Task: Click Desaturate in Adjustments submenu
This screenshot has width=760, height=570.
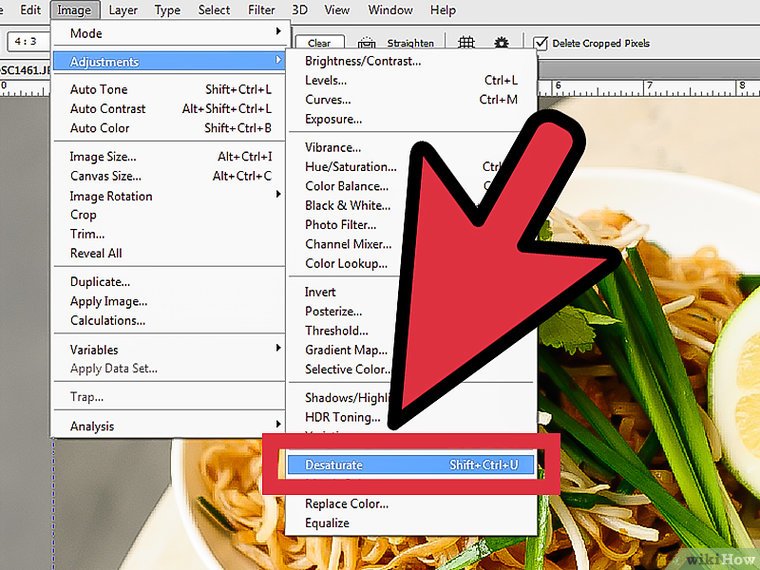Action: tap(411, 465)
